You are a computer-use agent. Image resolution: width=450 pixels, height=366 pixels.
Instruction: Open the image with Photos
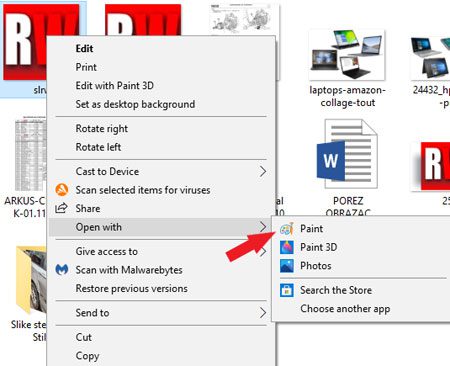pos(362,266)
